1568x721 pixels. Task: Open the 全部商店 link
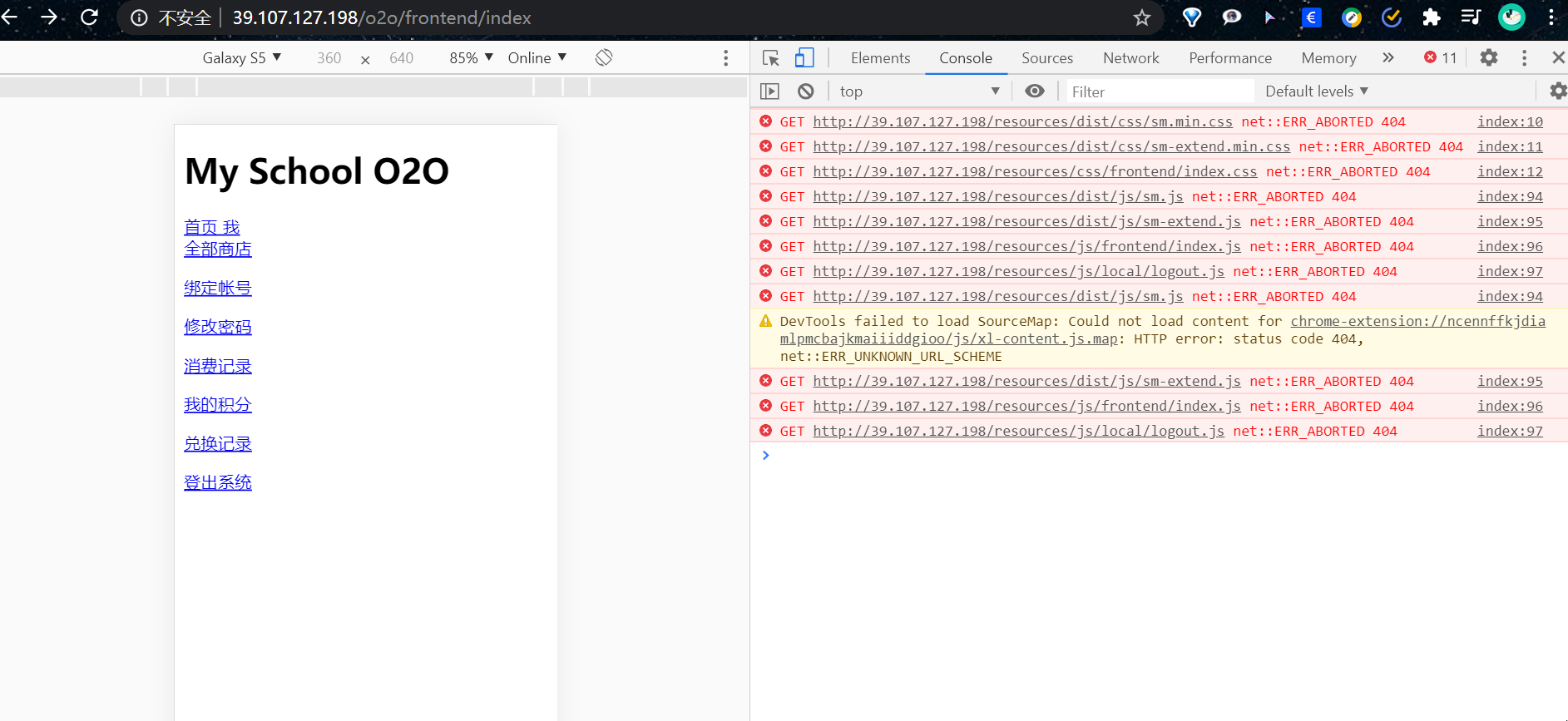[x=218, y=249]
